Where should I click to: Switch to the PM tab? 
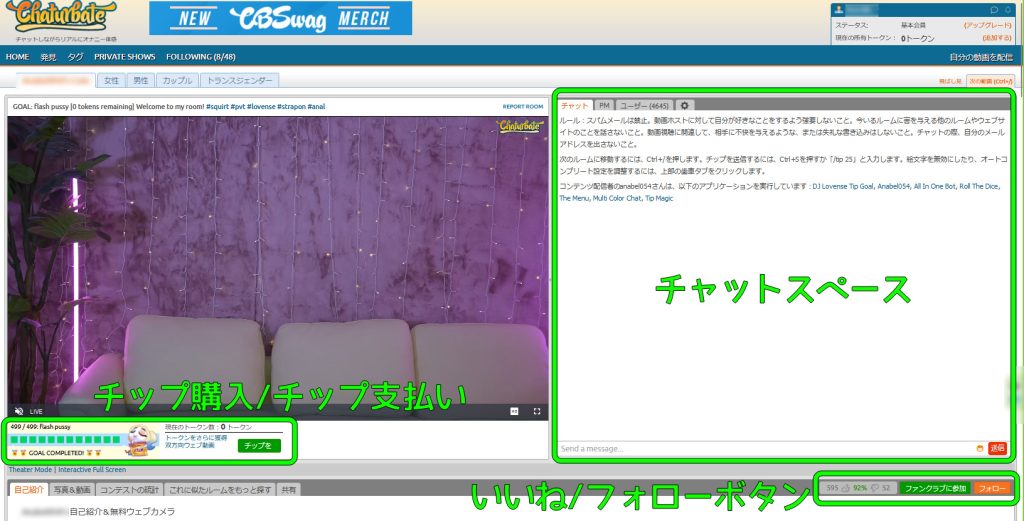(x=604, y=105)
